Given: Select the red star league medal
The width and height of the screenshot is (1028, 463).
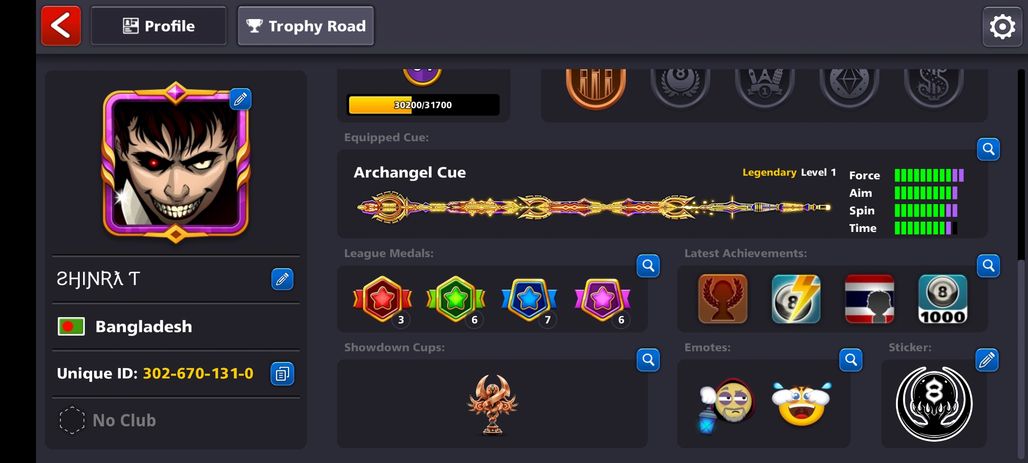Looking at the screenshot, I should click(382, 299).
